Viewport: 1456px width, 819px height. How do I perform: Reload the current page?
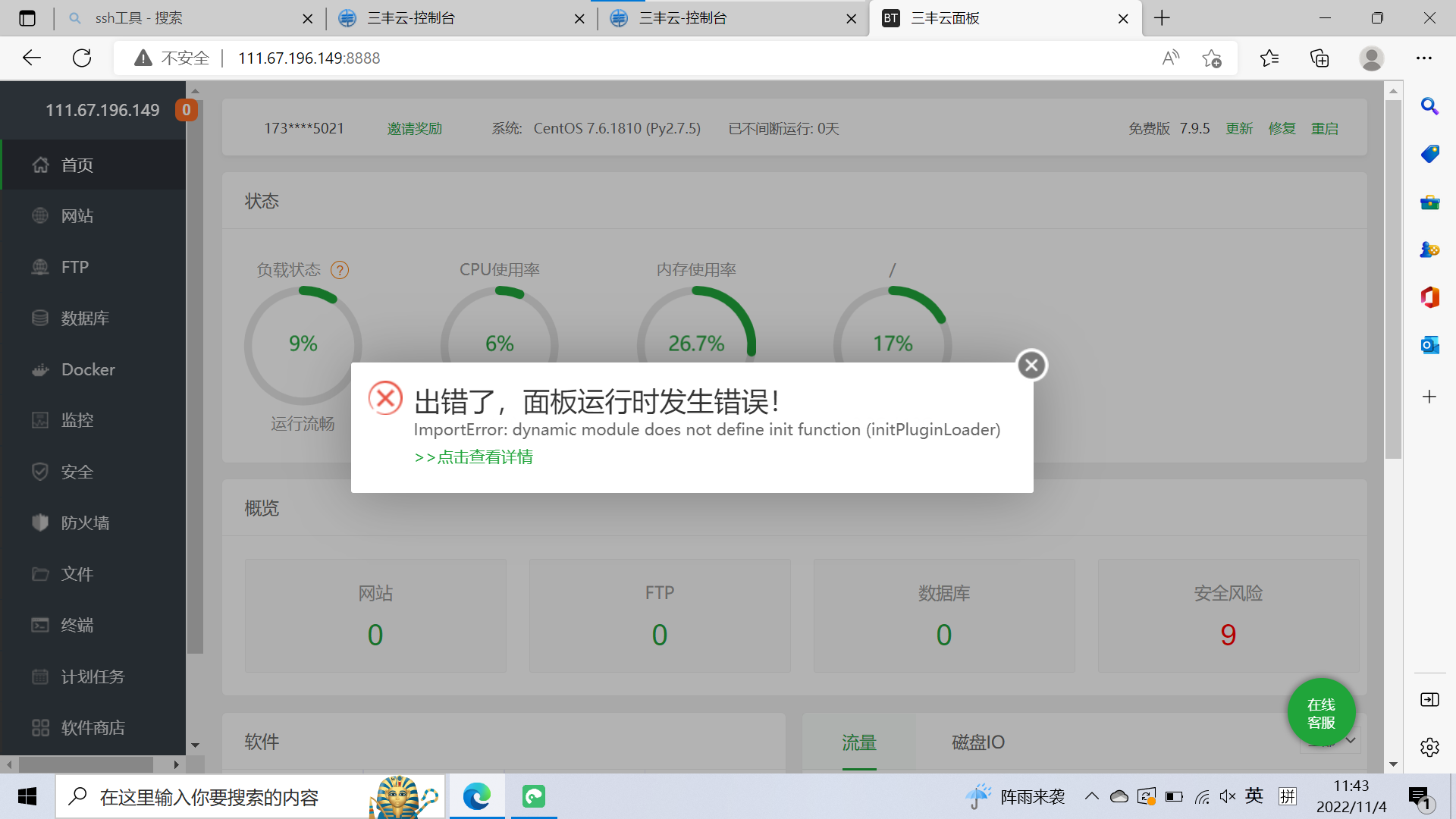click(82, 58)
